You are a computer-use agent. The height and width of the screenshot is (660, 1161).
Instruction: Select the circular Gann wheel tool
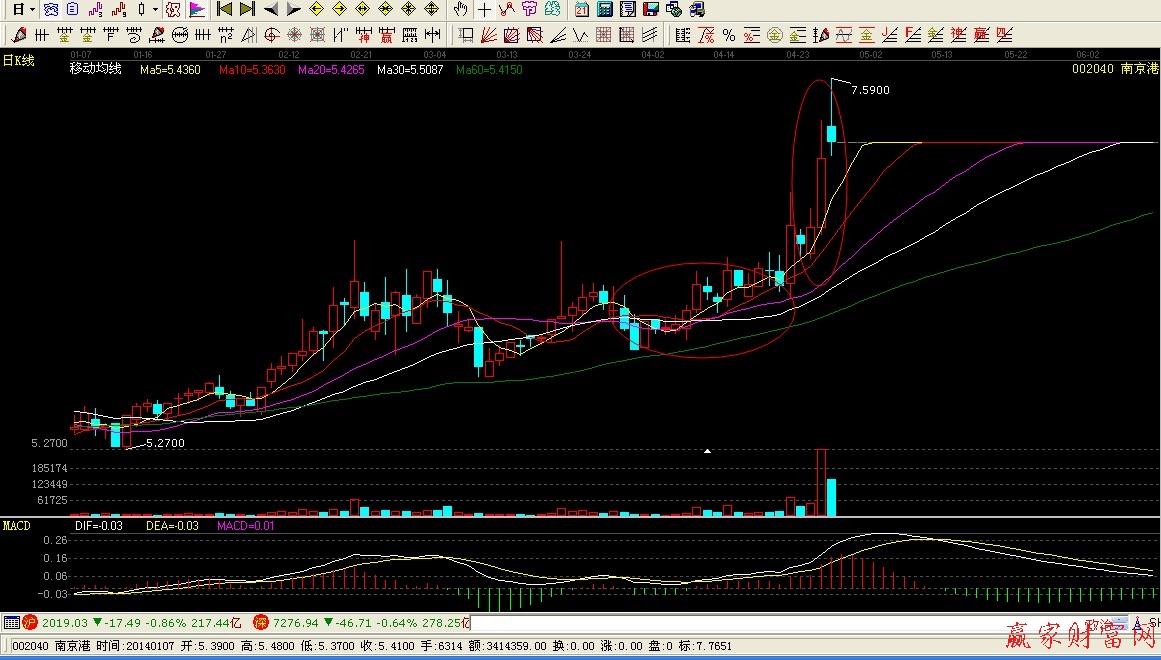click(x=180, y=35)
